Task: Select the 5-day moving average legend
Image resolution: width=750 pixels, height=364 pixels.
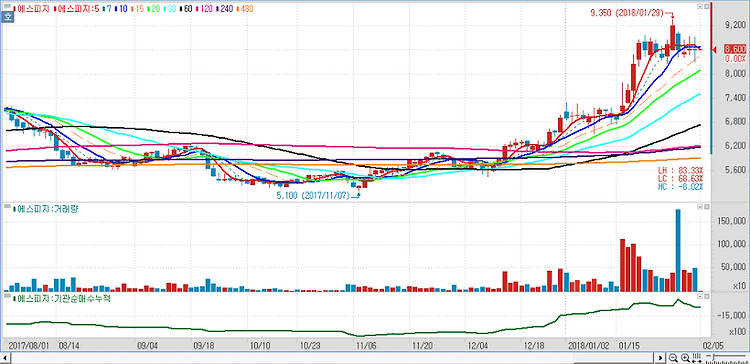Action: pyautogui.click(x=77, y=9)
